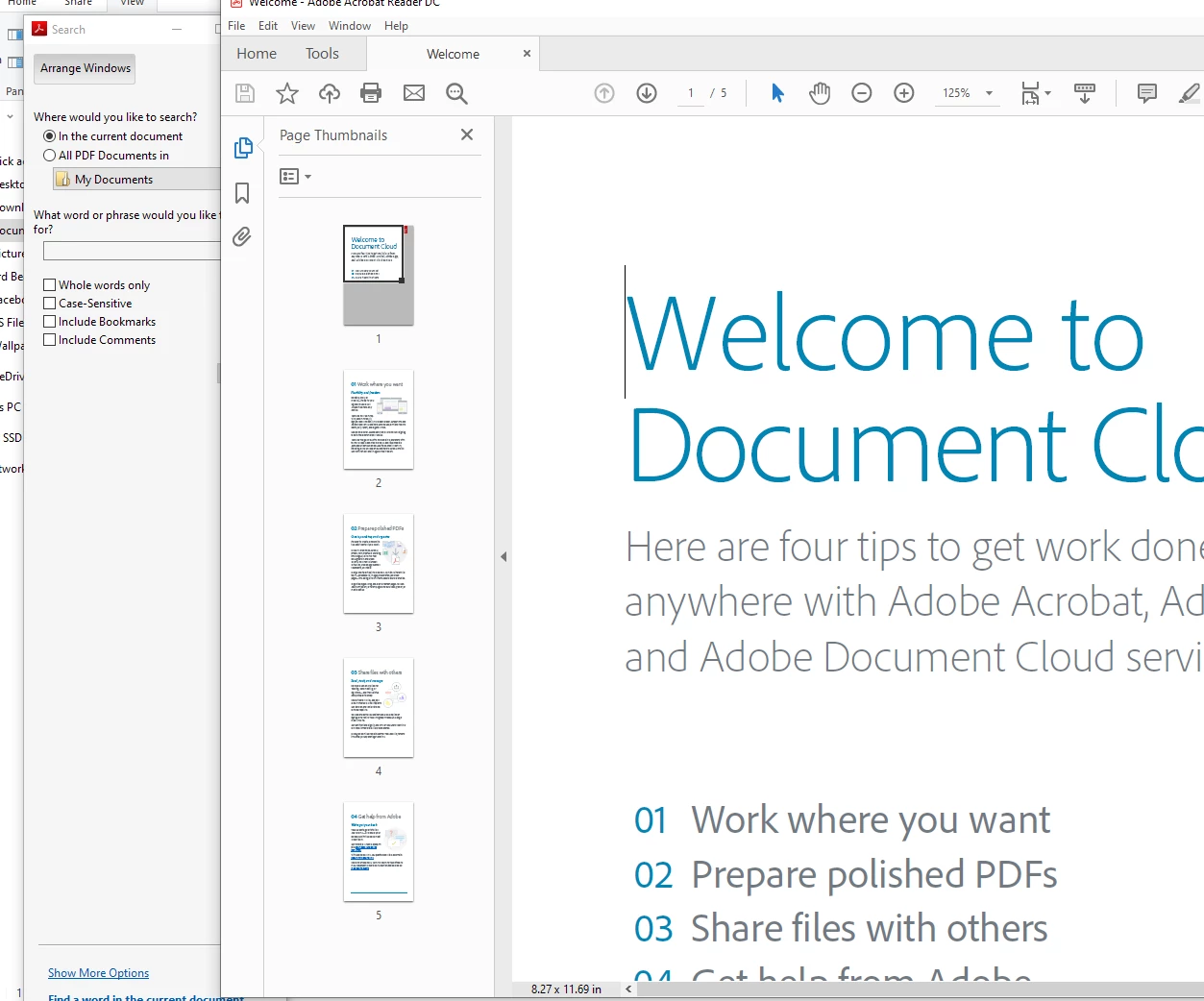The image size is (1204, 1001).
Task: Select page 3 thumbnail
Action: point(379,564)
